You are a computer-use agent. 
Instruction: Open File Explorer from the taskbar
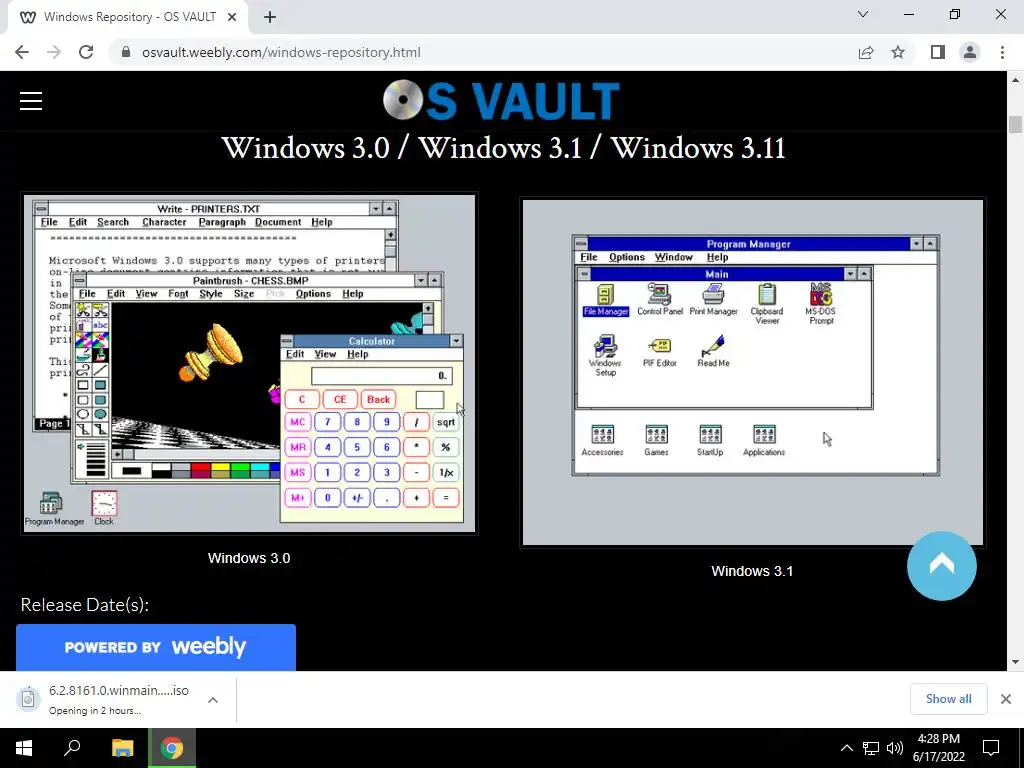pyautogui.click(x=122, y=748)
